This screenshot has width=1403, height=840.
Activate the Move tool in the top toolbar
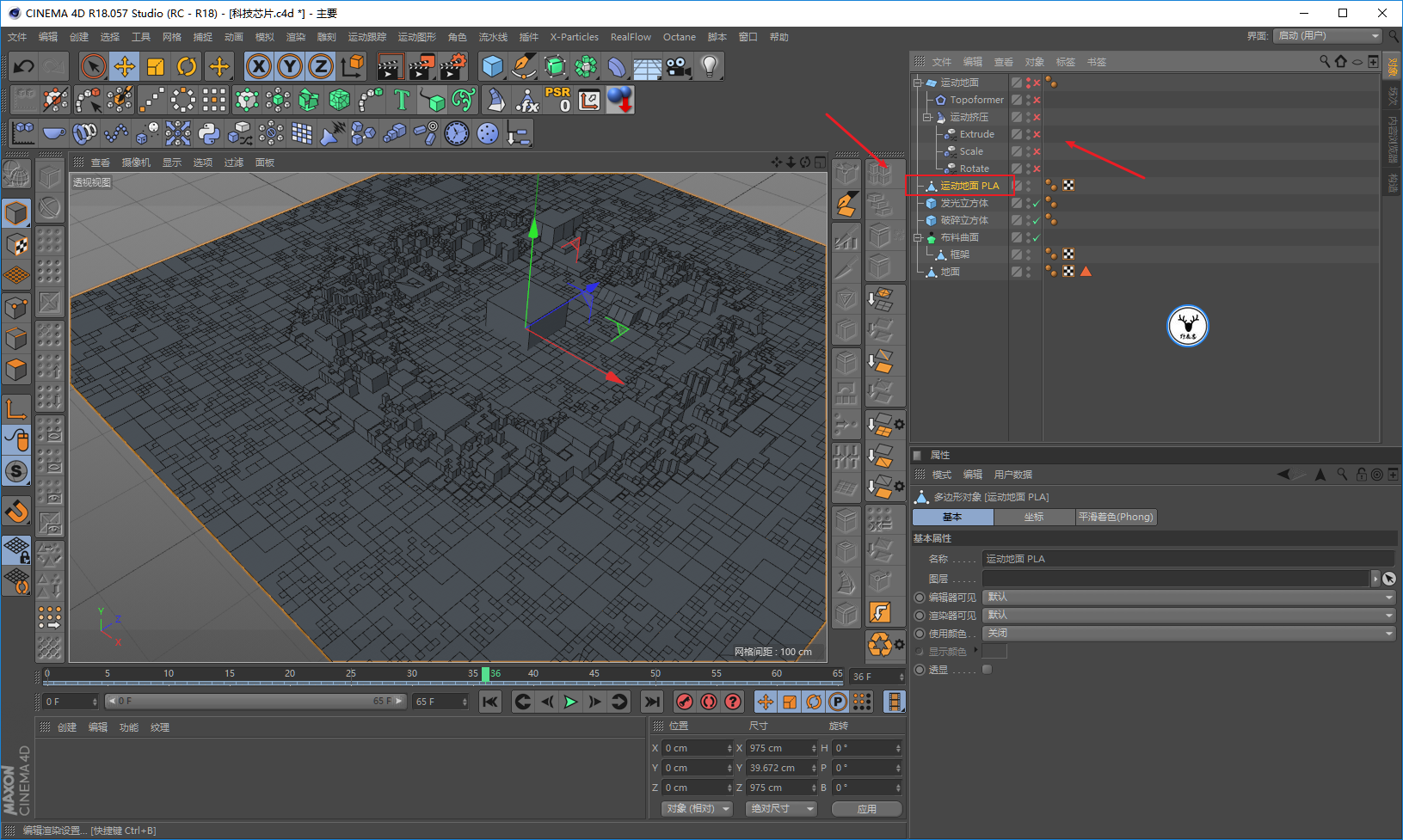pyautogui.click(x=125, y=66)
